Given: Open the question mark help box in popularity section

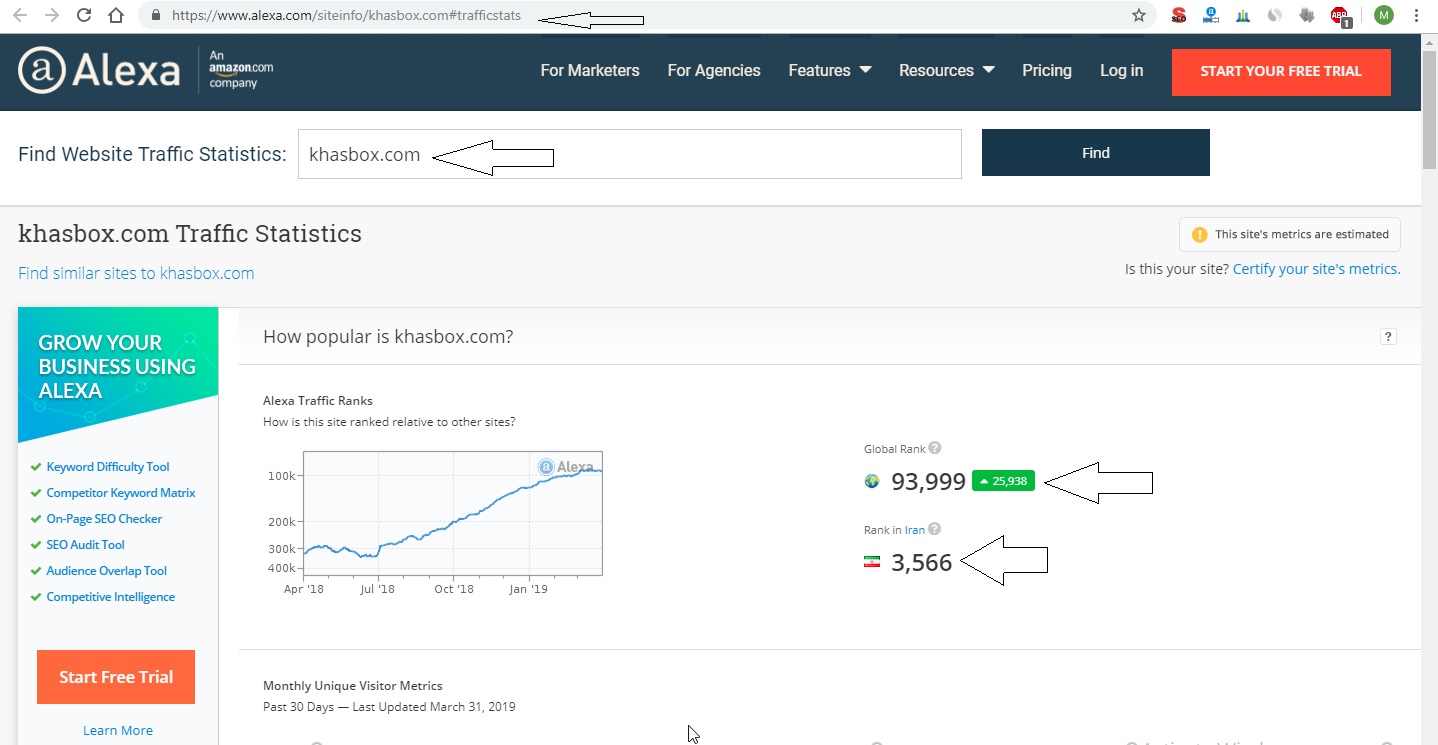Looking at the screenshot, I should click(x=1388, y=337).
